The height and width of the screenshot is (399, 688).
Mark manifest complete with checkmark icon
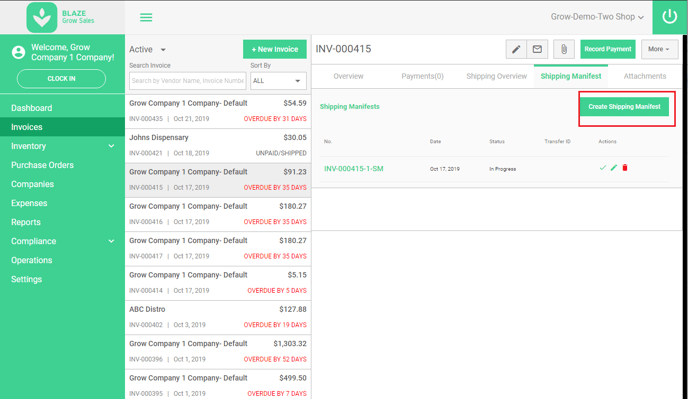pyautogui.click(x=602, y=168)
